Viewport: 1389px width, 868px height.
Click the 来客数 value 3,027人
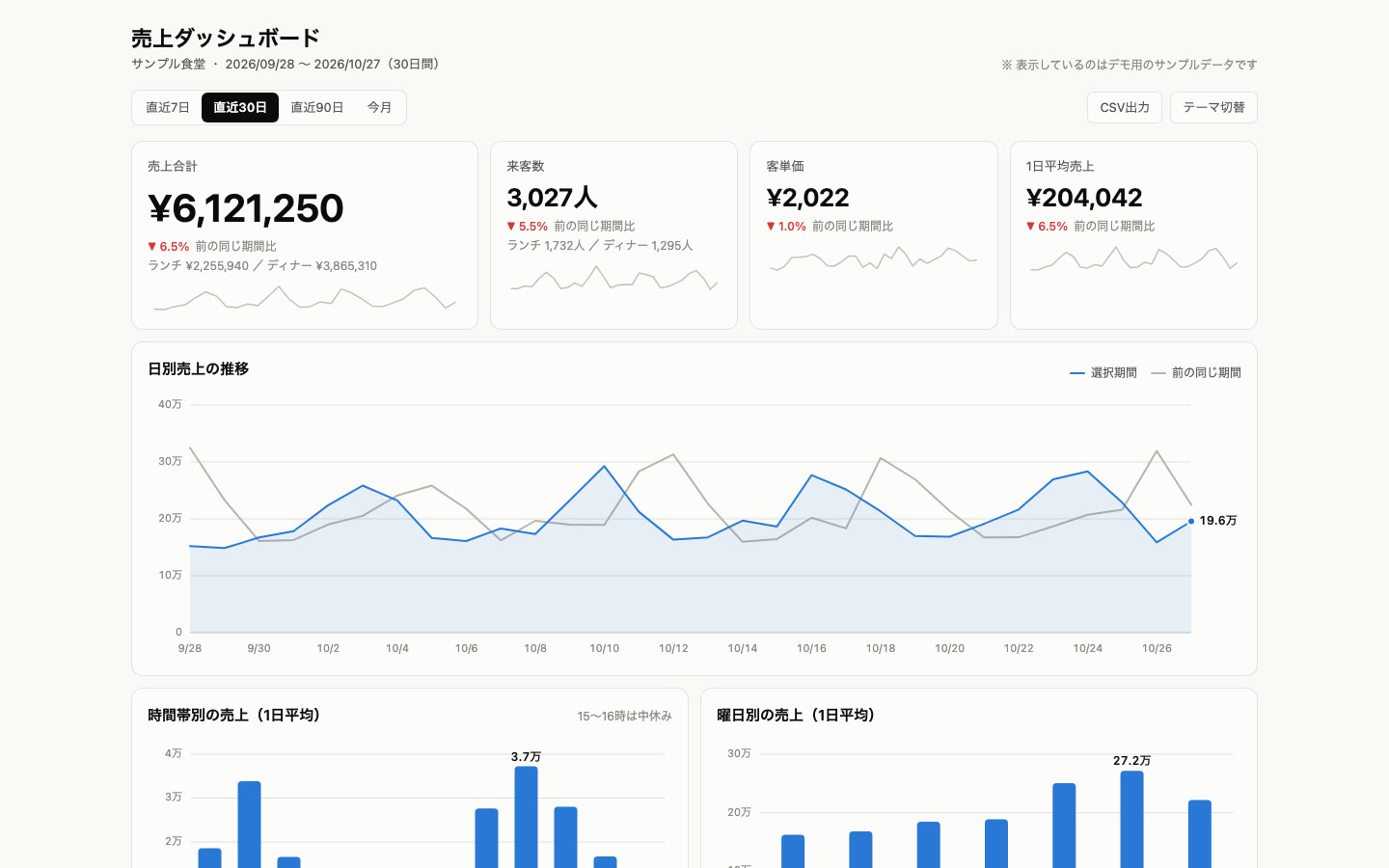tap(552, 198)
